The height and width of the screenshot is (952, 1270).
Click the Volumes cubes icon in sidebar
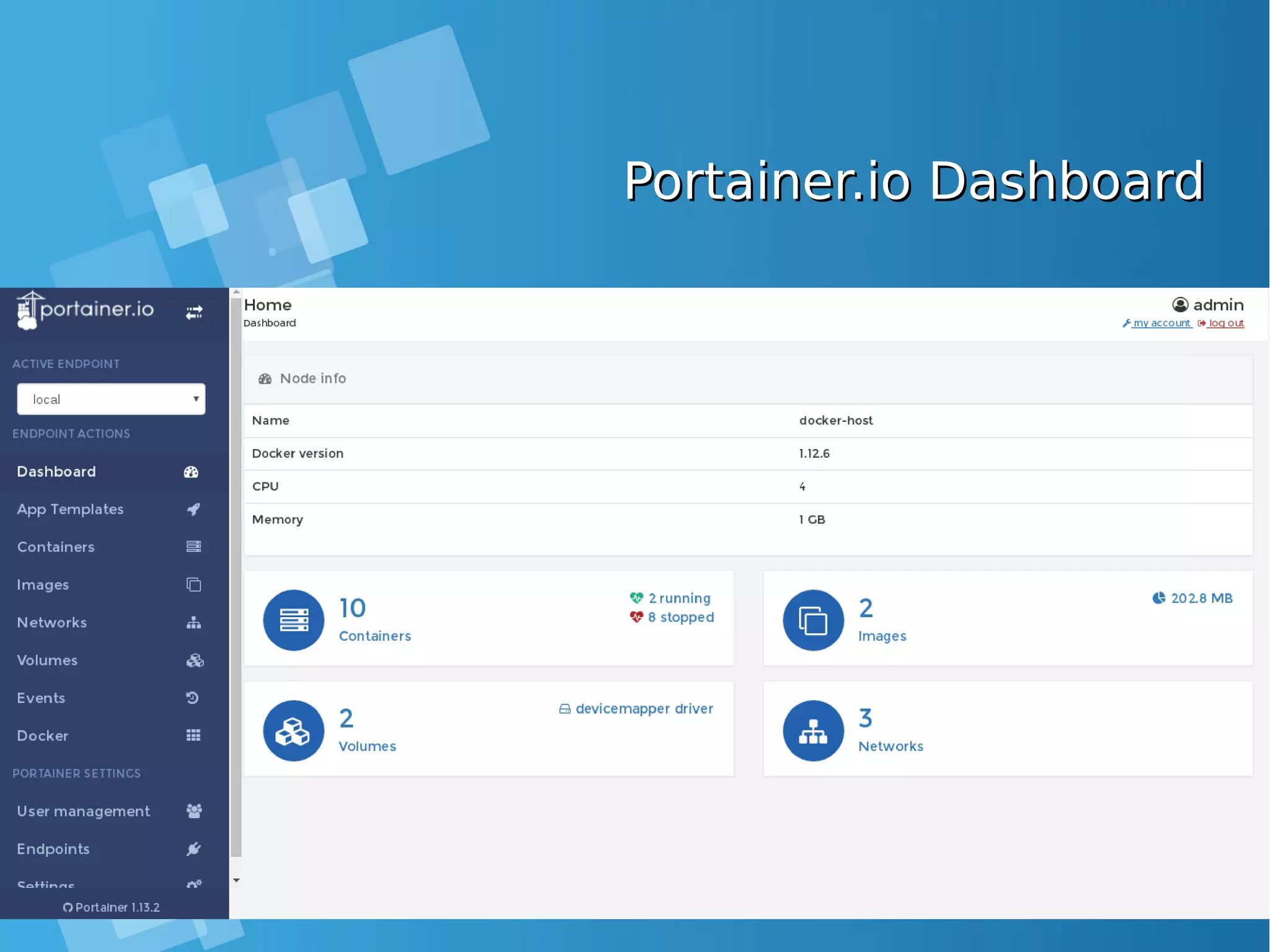point(195,661)
